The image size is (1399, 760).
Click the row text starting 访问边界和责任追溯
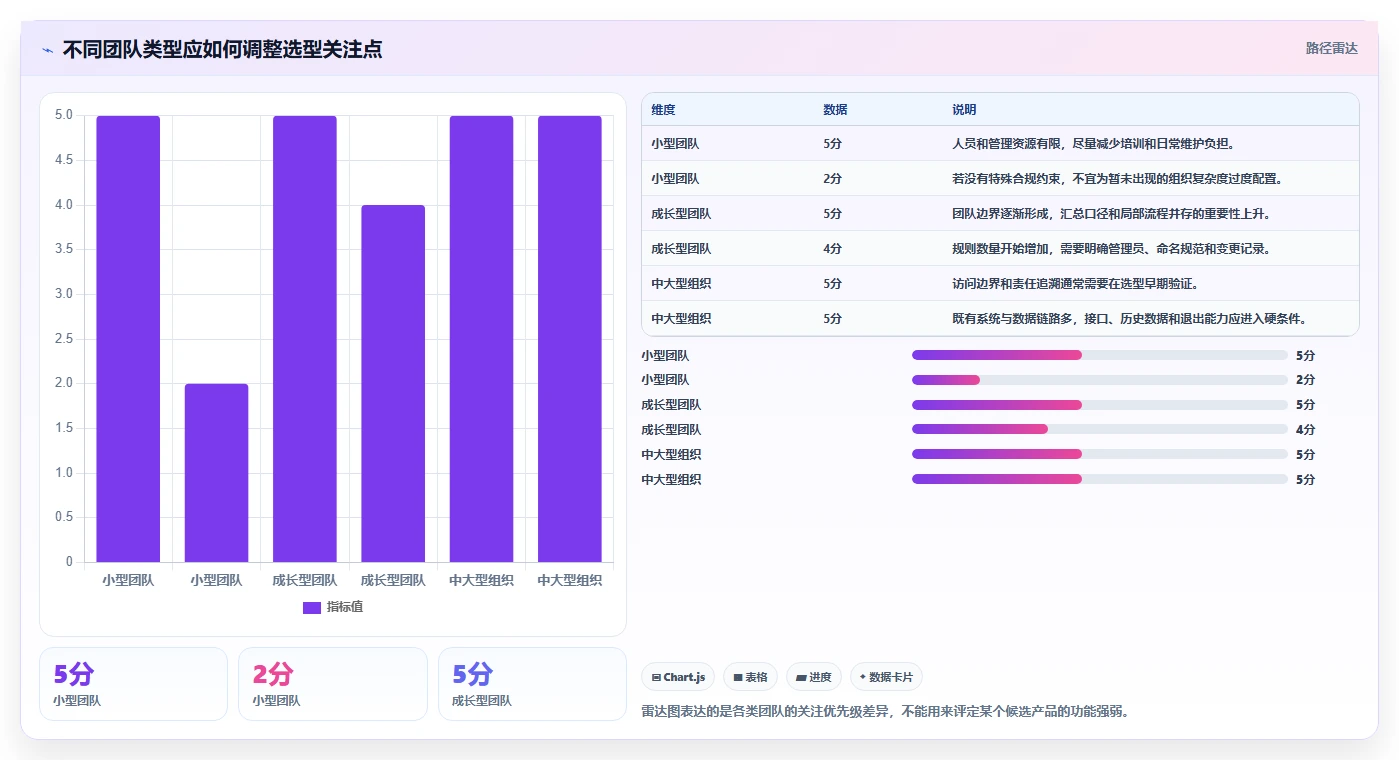pos(1075,284)
